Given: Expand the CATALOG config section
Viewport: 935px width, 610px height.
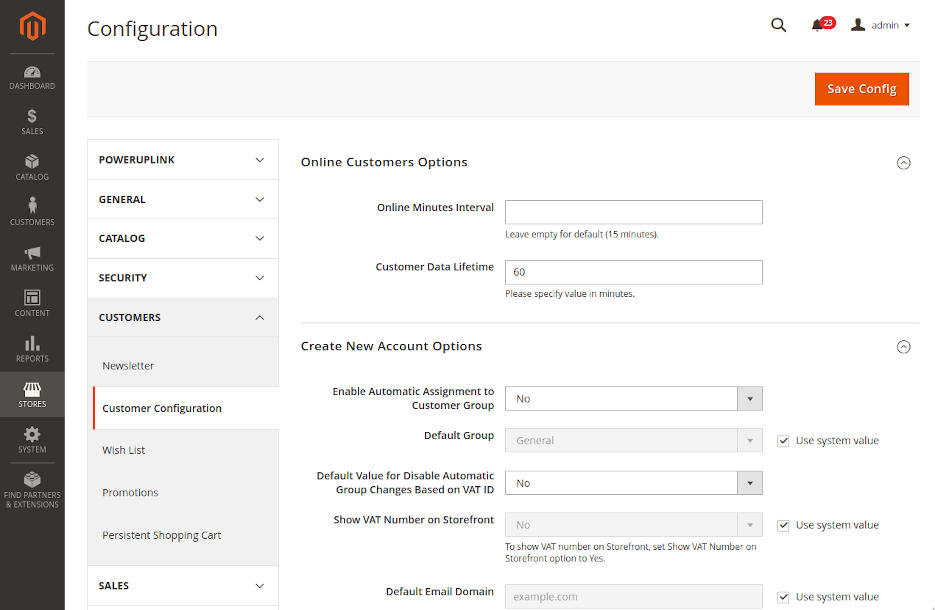Looking at the screenshot, I should (182, 239).
